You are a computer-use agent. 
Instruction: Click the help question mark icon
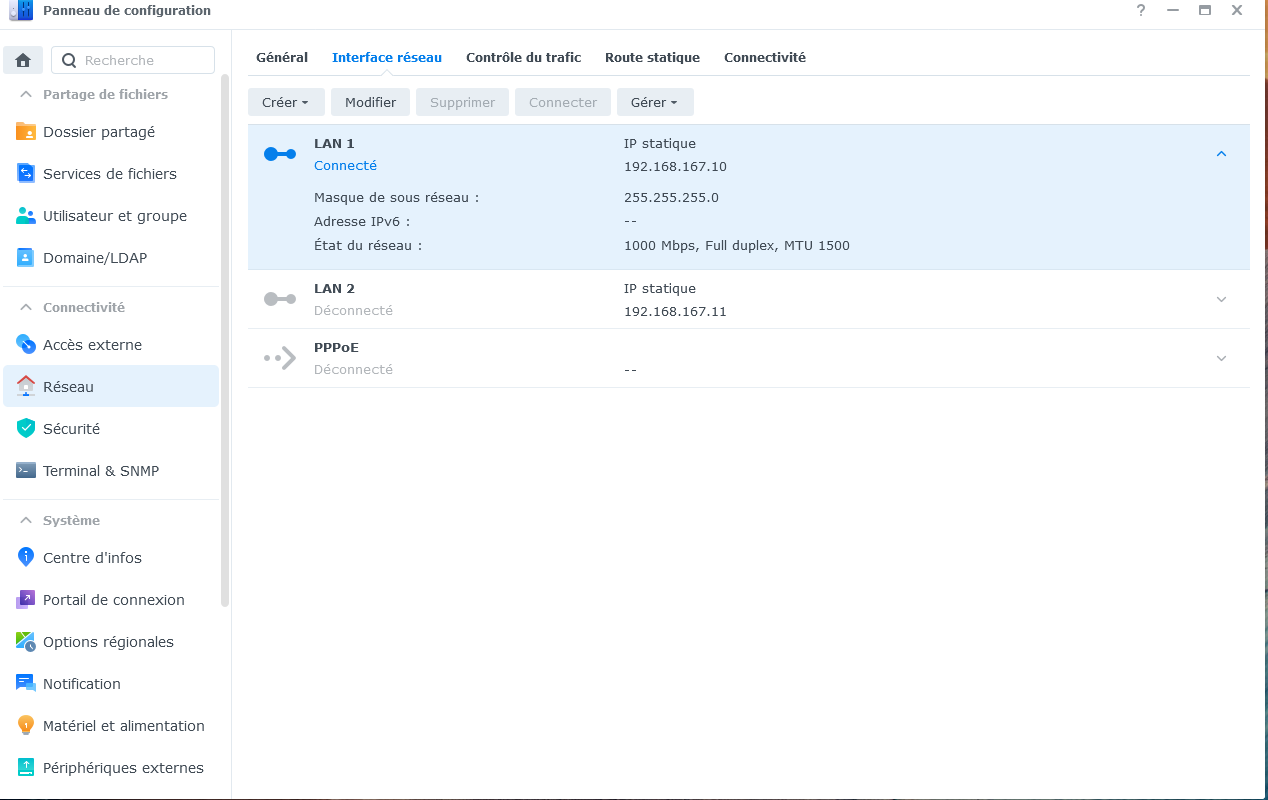click(x=1141, y=11)
